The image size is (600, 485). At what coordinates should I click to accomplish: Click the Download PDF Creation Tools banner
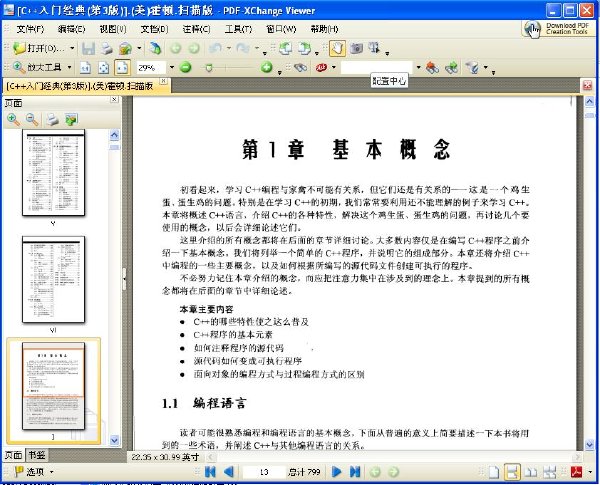point(558,29)
